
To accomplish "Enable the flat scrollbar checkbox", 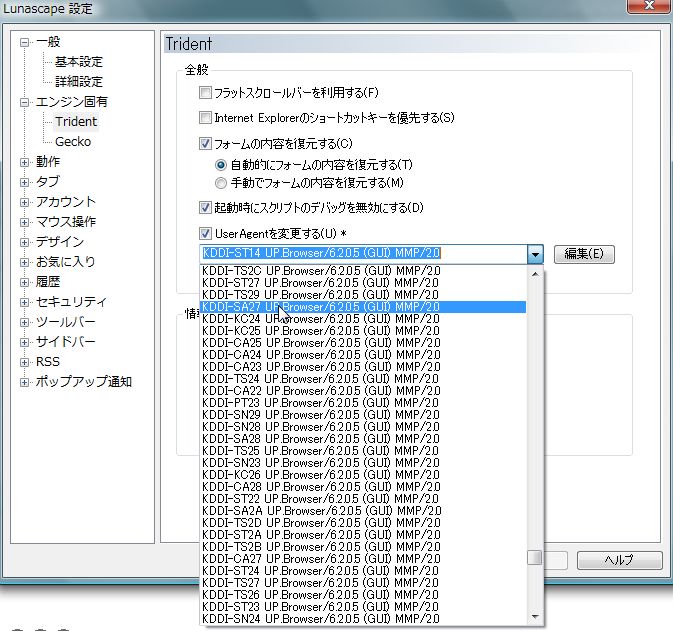I will [205, 93].
